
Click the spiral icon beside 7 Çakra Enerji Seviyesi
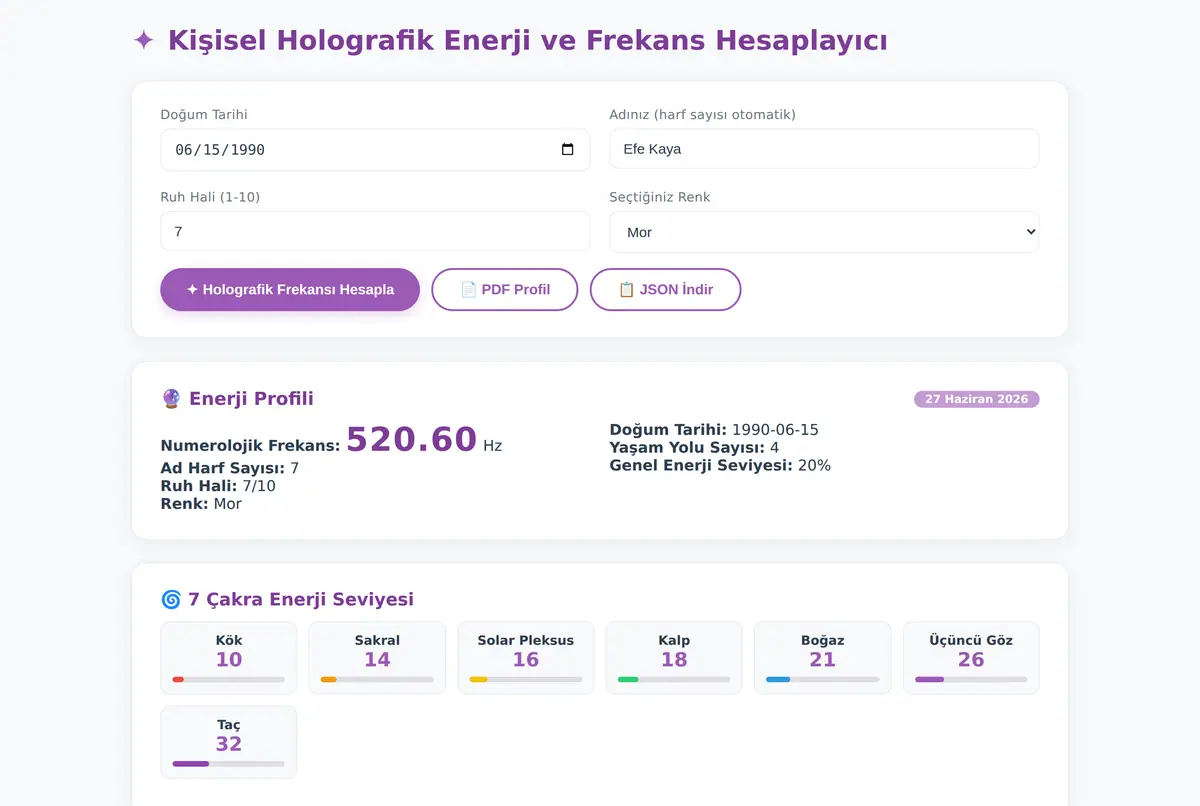pyautogui.click(x=171, y=600)
